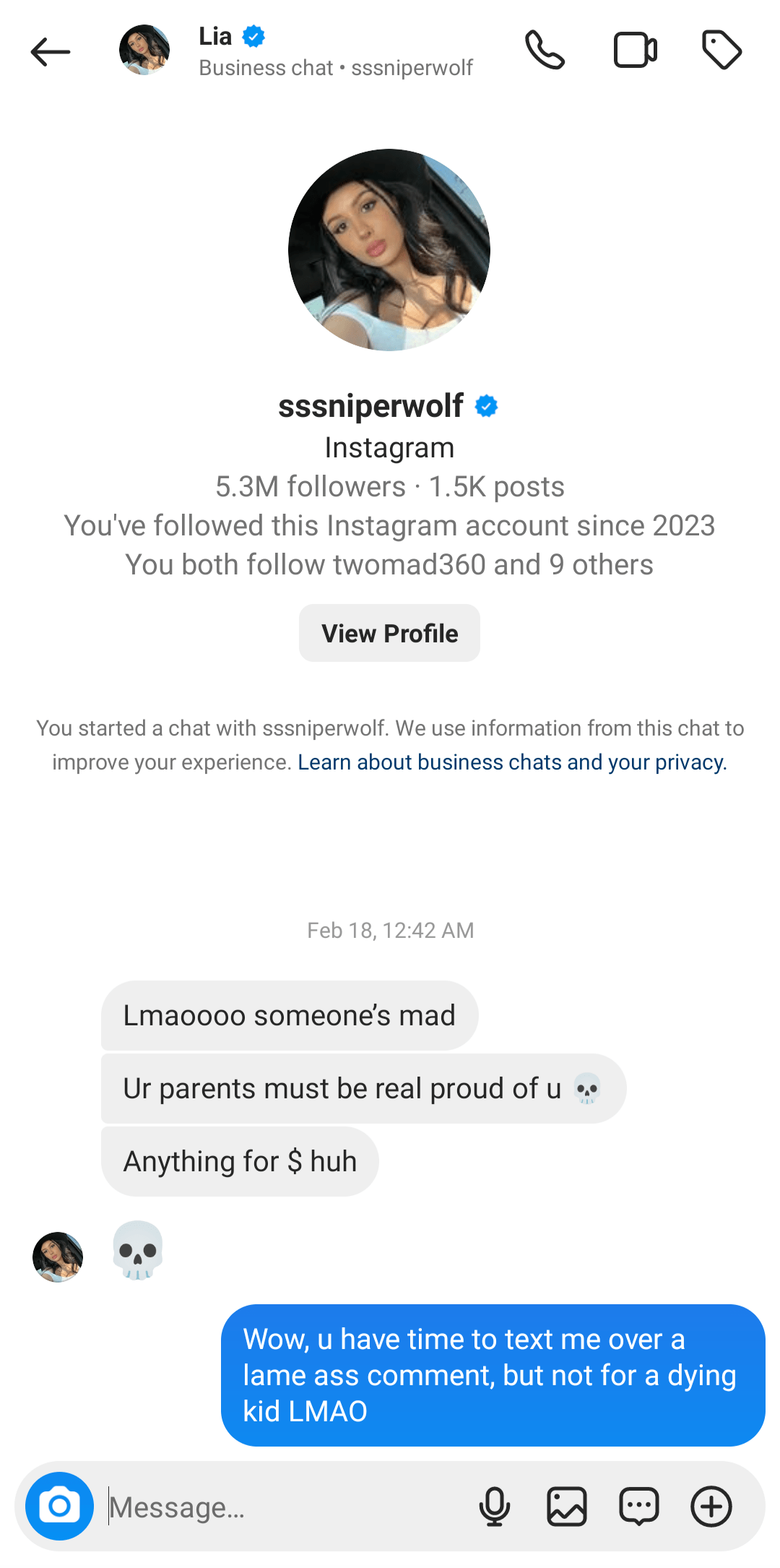
Task: Tap the Lia name in header
Action: tap(215, 36)
